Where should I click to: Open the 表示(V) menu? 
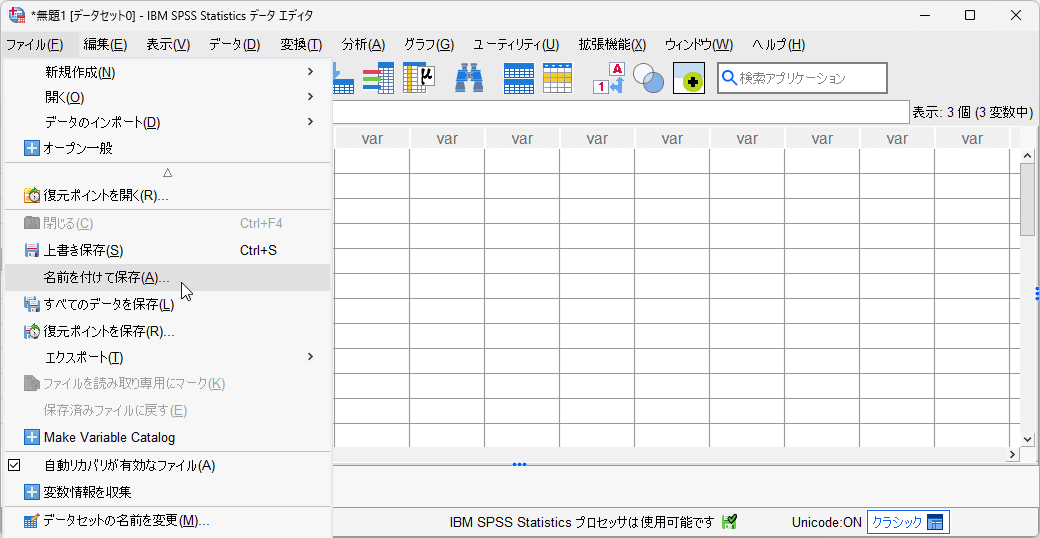coord(168,45)
